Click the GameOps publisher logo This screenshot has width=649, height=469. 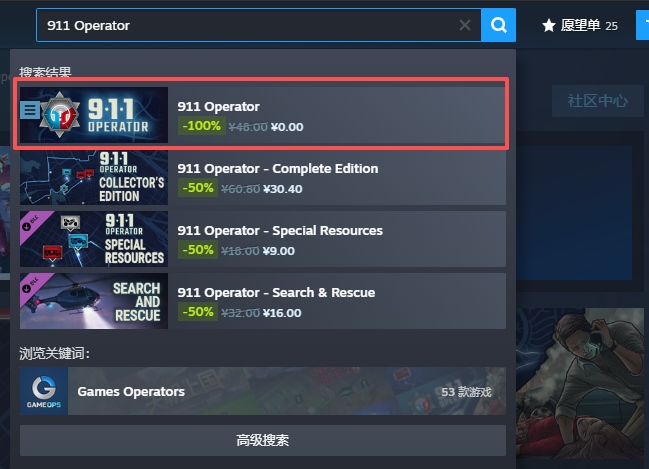tap(44, 391)
